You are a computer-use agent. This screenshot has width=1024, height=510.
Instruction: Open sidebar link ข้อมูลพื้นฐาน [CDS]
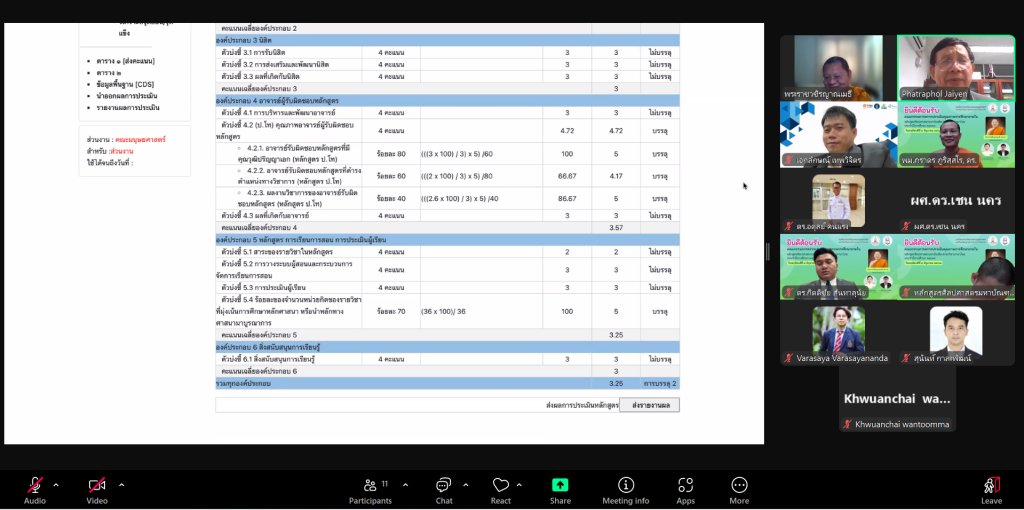(x=125, y=84)
